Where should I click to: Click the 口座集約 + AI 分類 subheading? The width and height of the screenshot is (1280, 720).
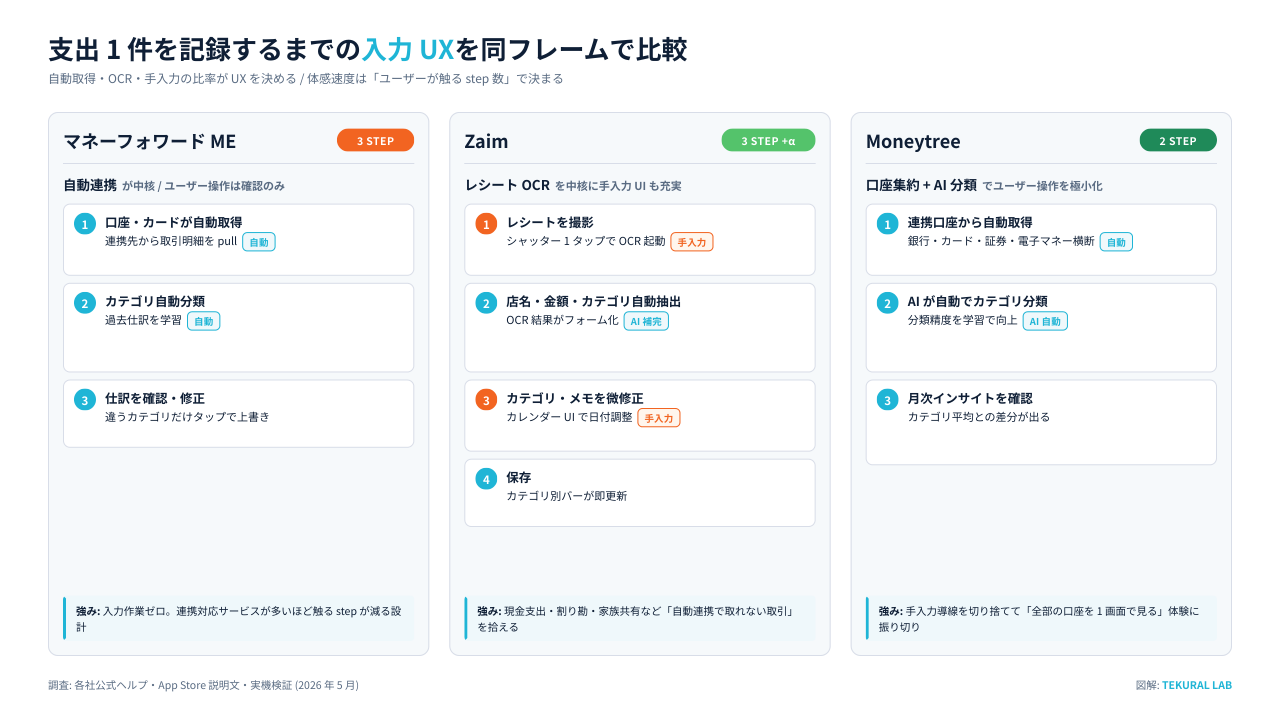pos(921,185)
